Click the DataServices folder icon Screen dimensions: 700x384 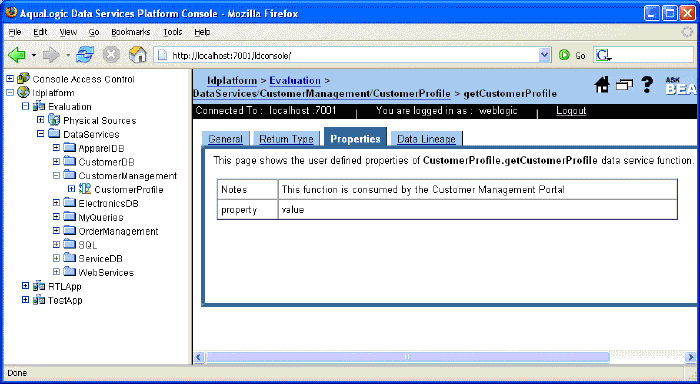54,134
